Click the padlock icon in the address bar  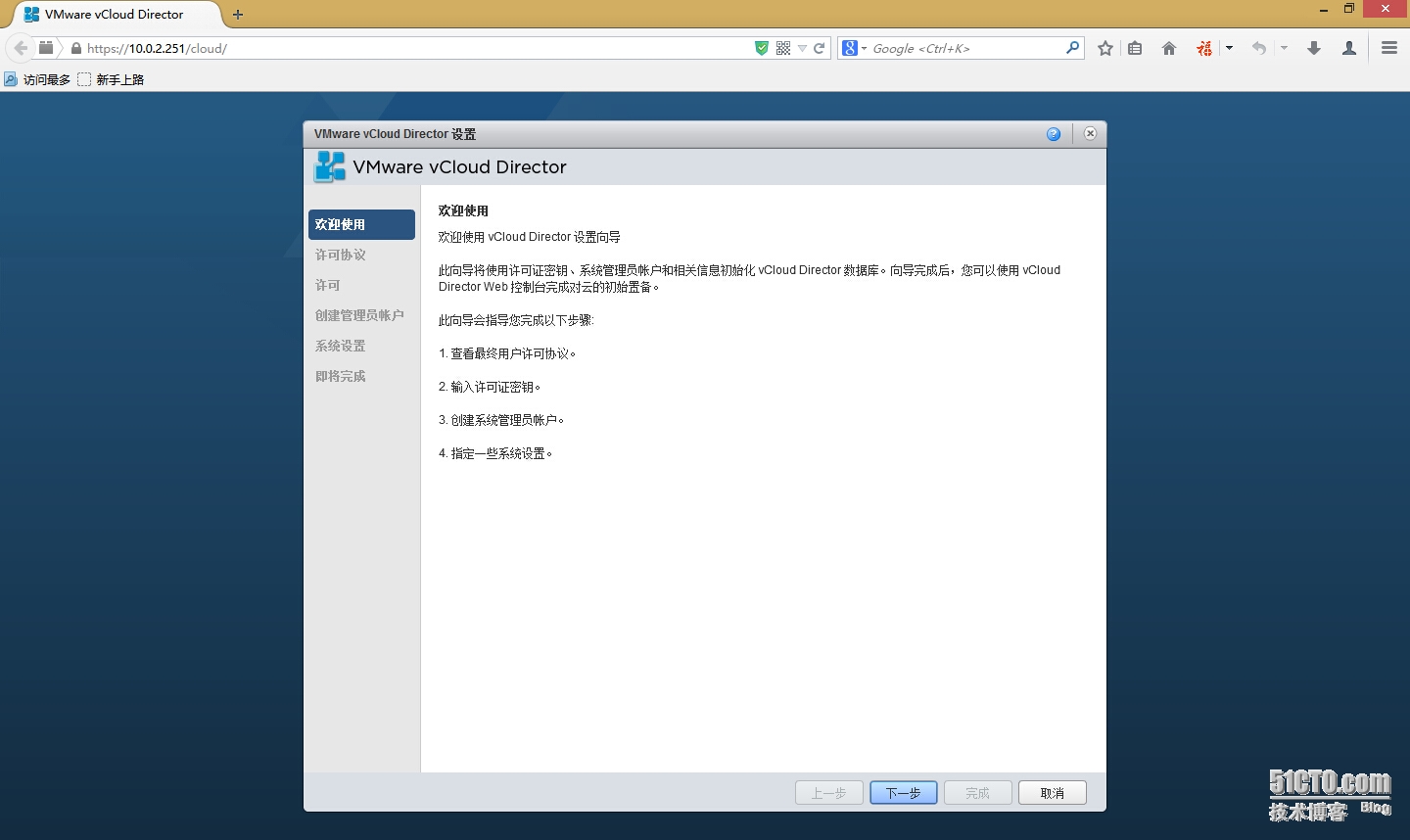[76, 48]
